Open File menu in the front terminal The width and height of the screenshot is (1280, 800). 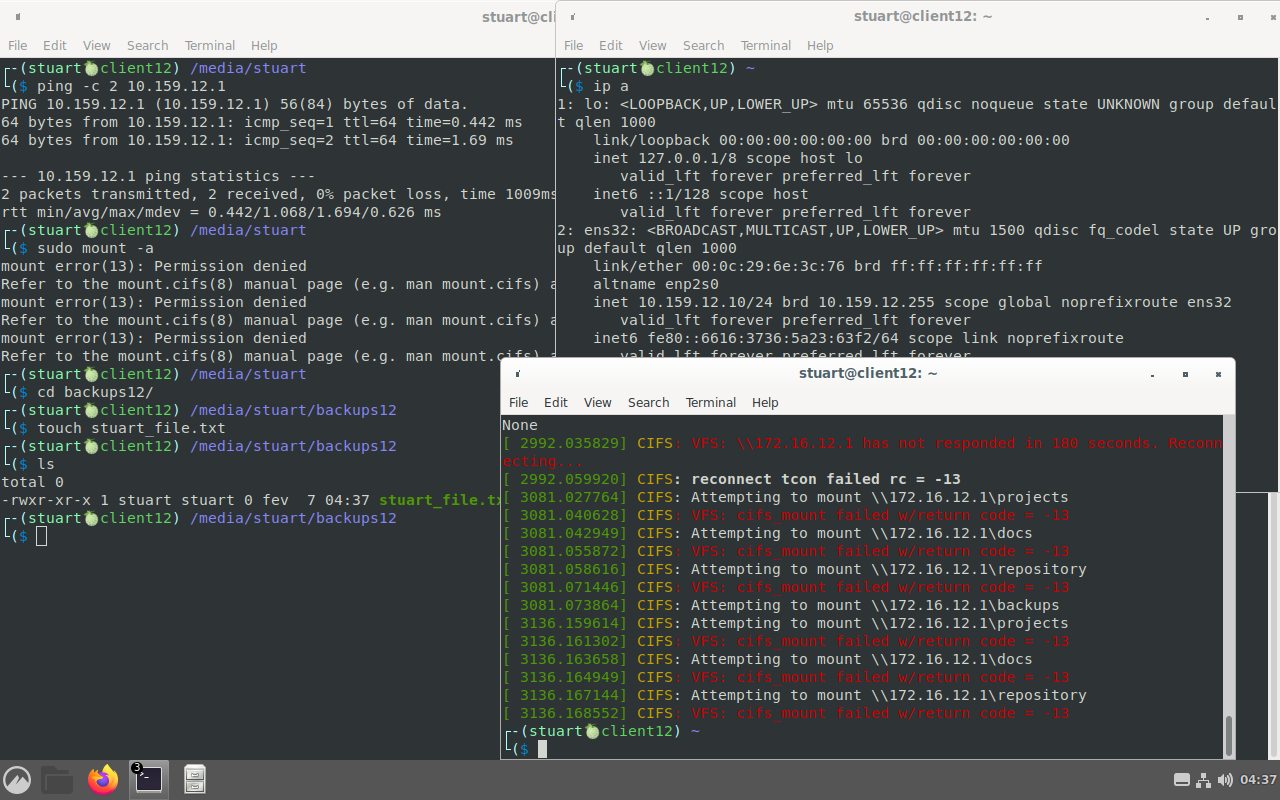518,402
